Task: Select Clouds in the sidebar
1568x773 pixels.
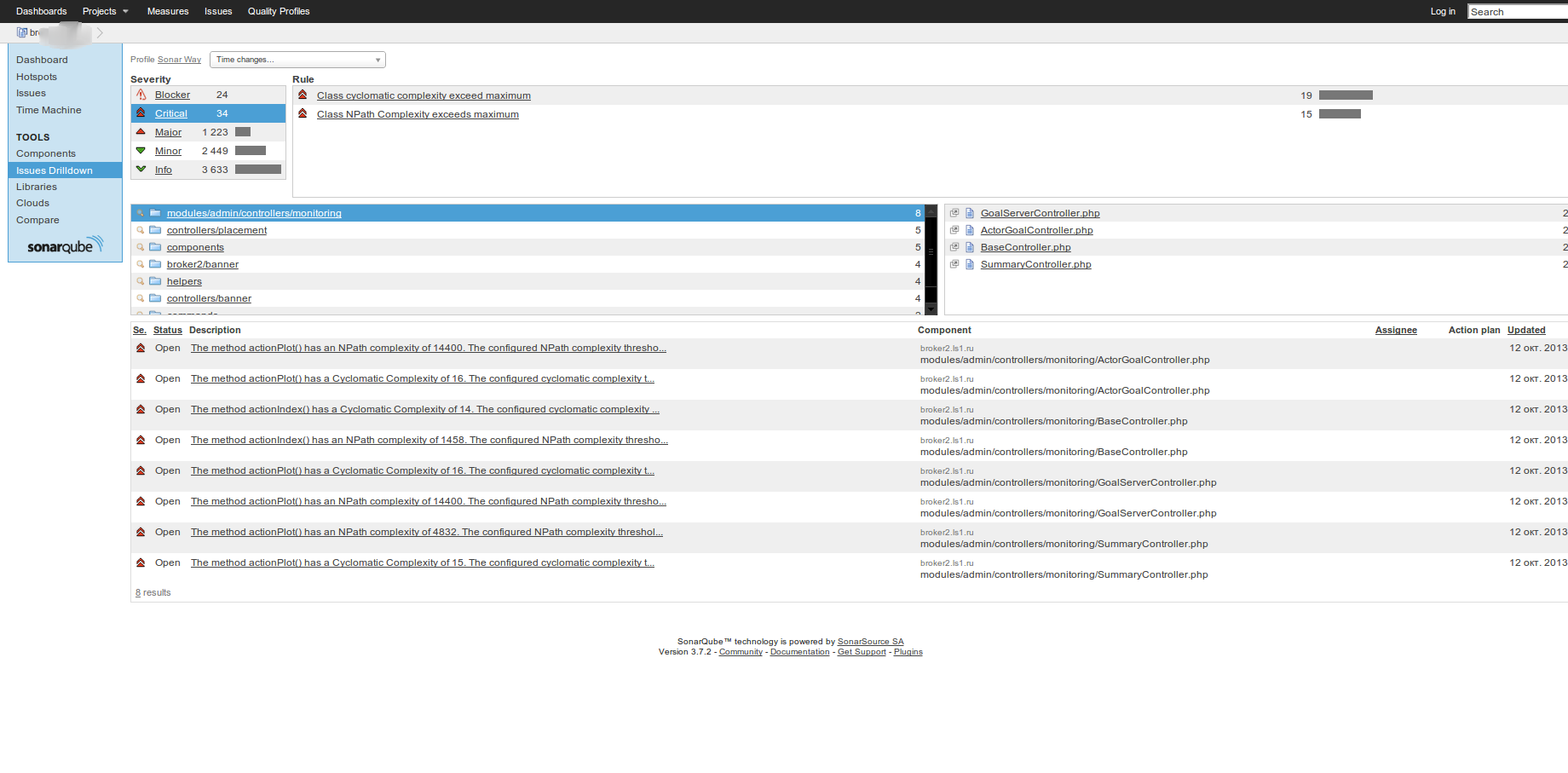Action: [32, 203]
